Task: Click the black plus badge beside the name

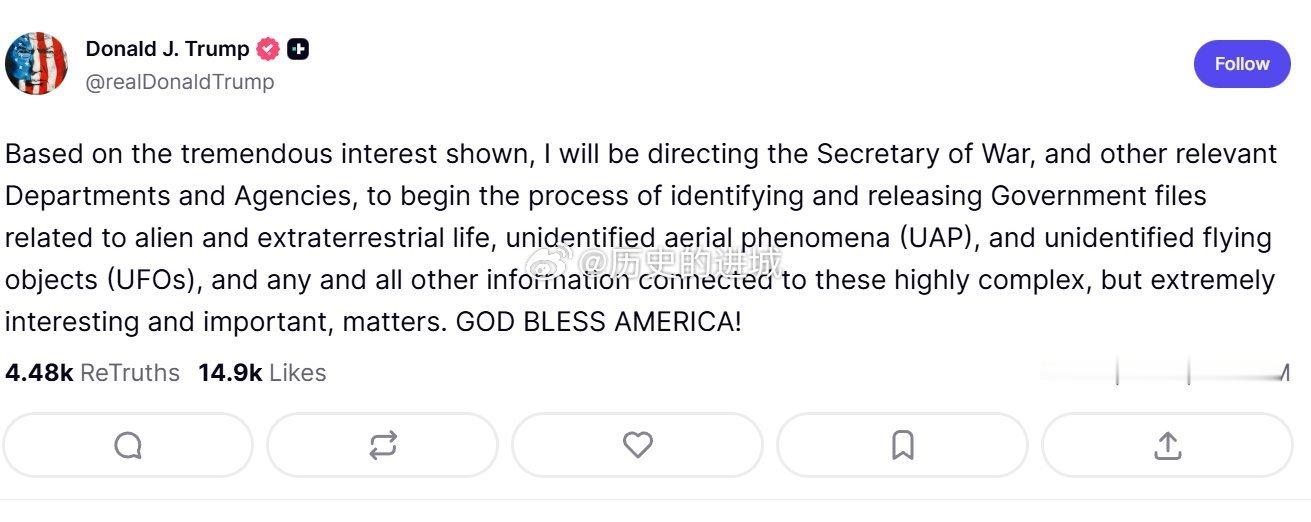Action: click(x=298, y=49)
